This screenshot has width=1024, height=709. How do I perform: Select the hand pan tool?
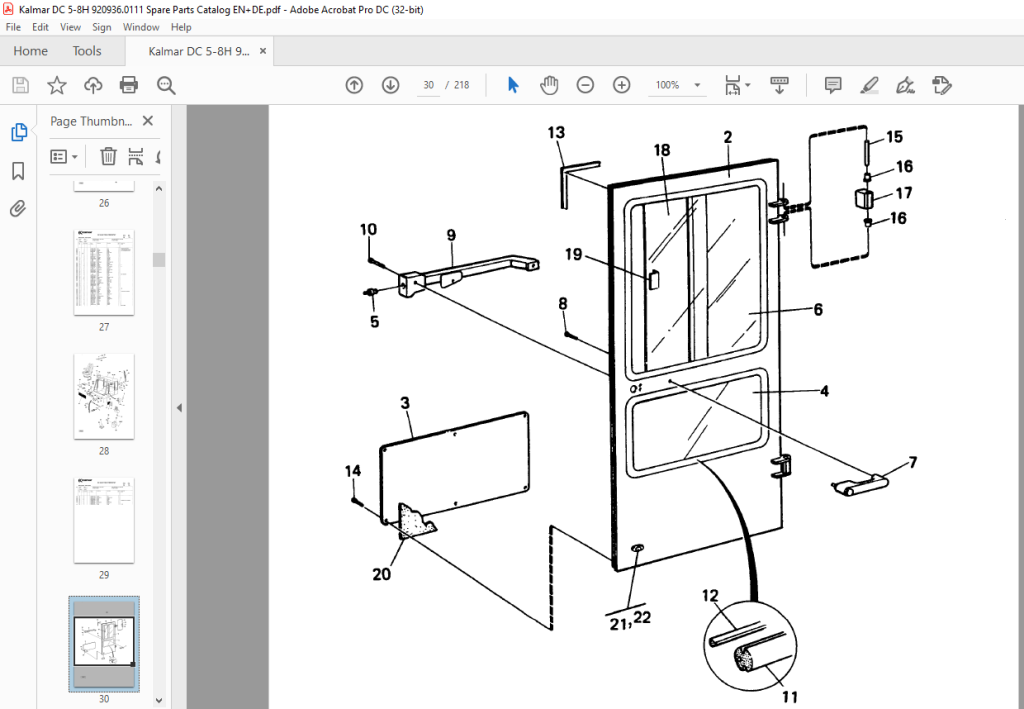[549, 85]
